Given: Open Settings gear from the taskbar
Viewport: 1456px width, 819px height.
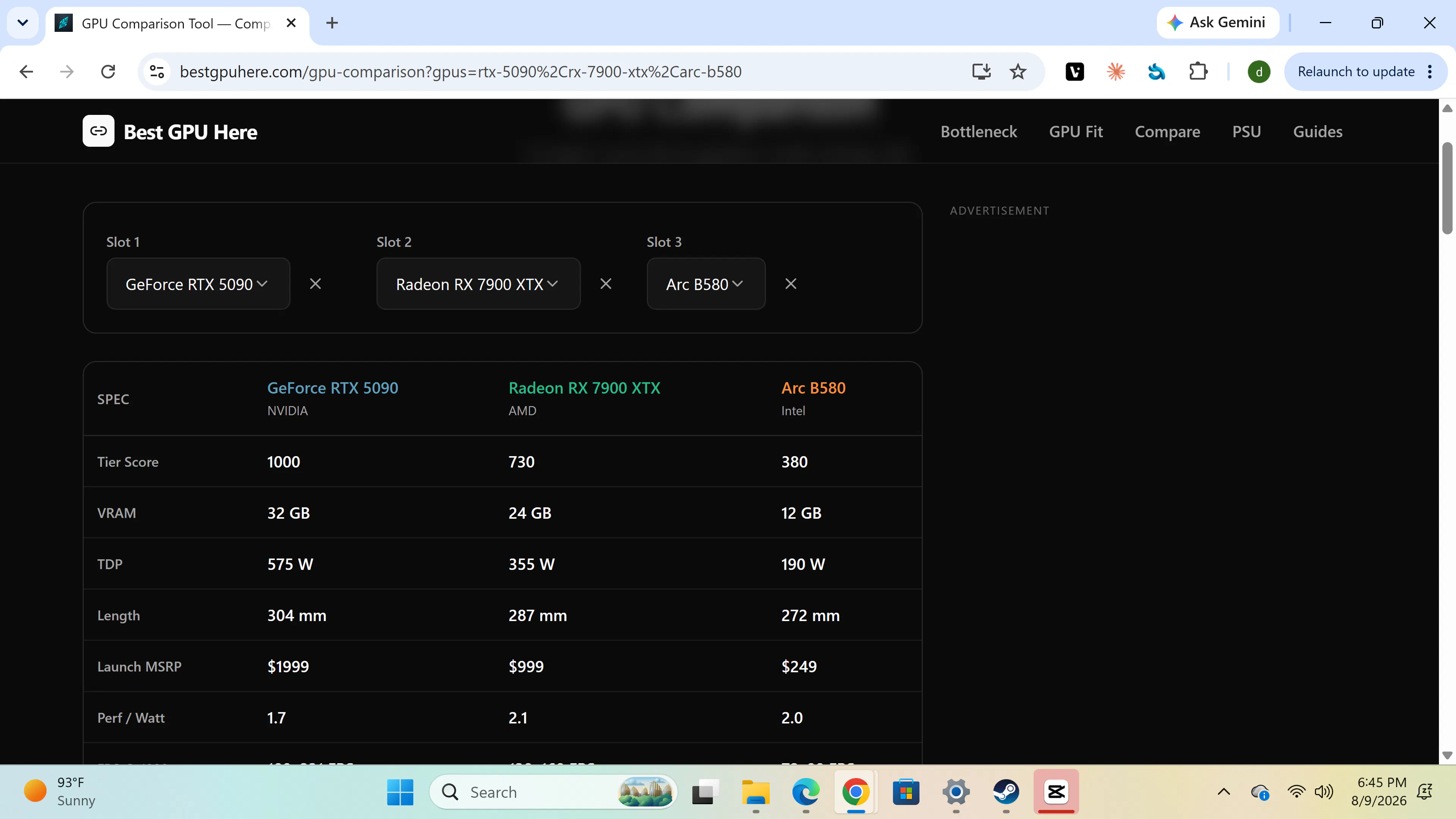Looking at the screenshot, I should (x=956, y=792).
